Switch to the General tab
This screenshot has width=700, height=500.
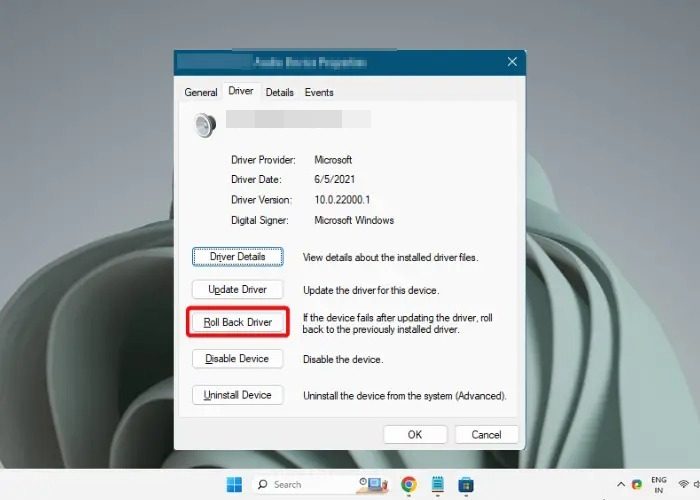click(201, 92)
